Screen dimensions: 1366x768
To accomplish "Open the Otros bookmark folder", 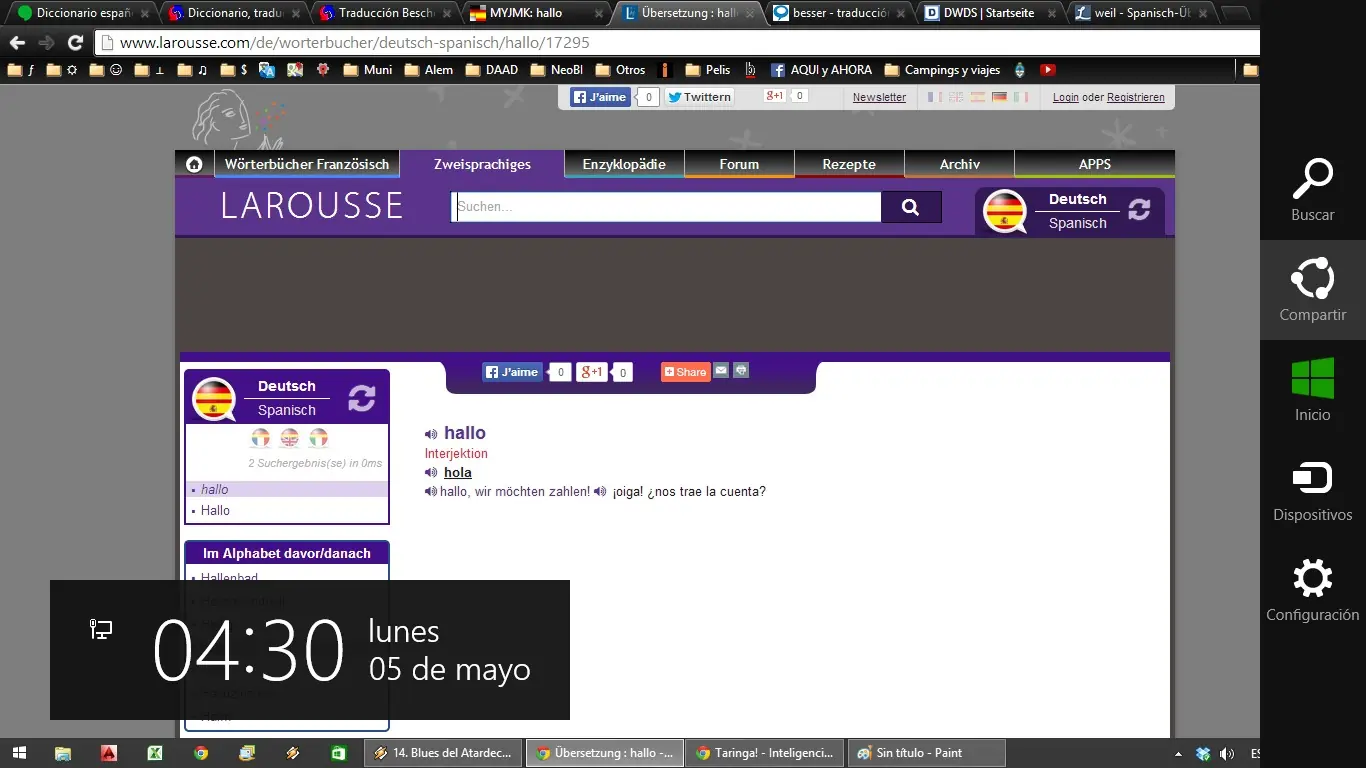I will (621, 70).
